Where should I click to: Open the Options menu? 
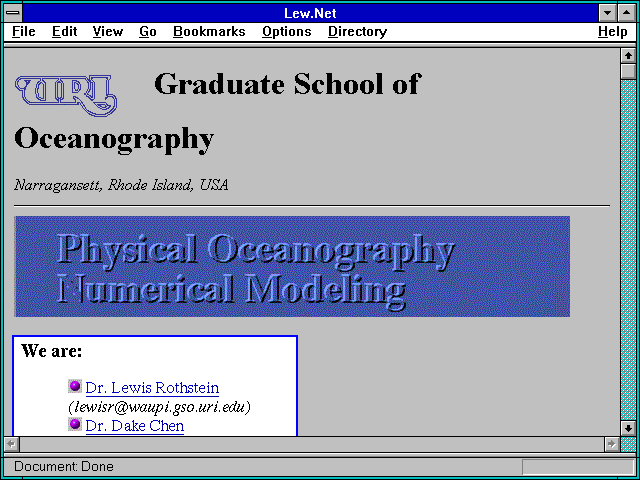point(287,31)
